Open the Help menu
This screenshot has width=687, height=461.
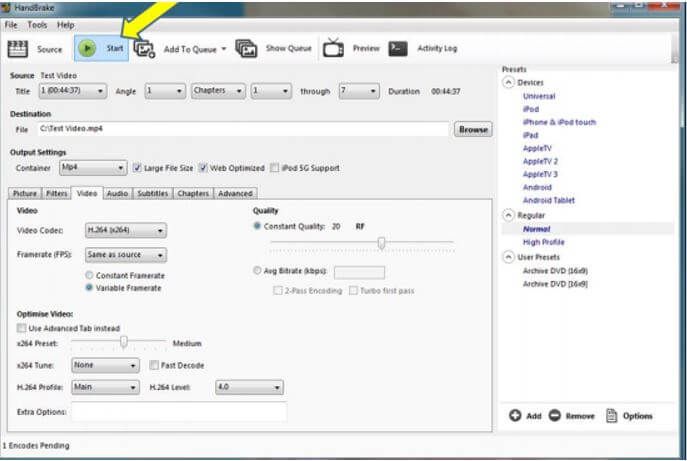(65, 25)
